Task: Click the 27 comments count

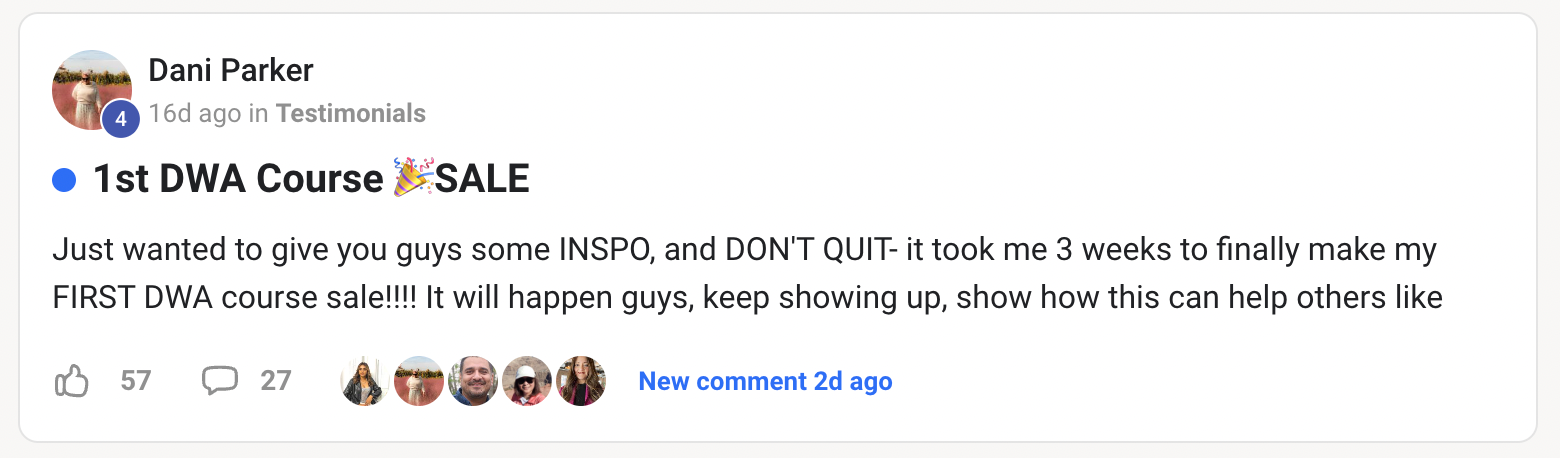Action: 276,381
